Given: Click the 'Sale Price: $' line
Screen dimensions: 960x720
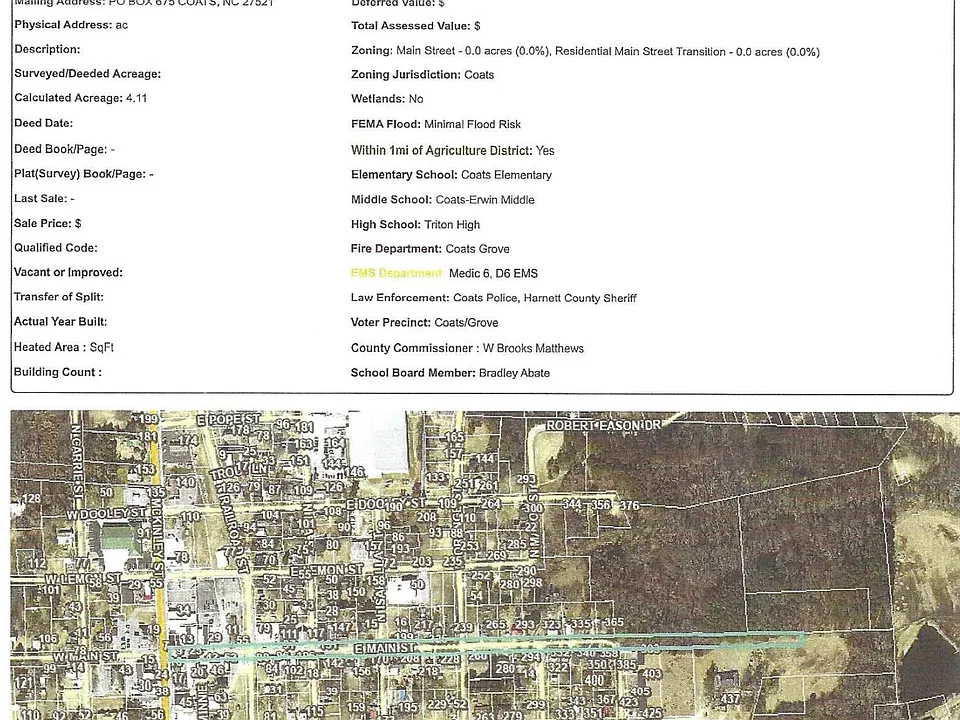Looking at the screenshot, I should pos(48,223).
